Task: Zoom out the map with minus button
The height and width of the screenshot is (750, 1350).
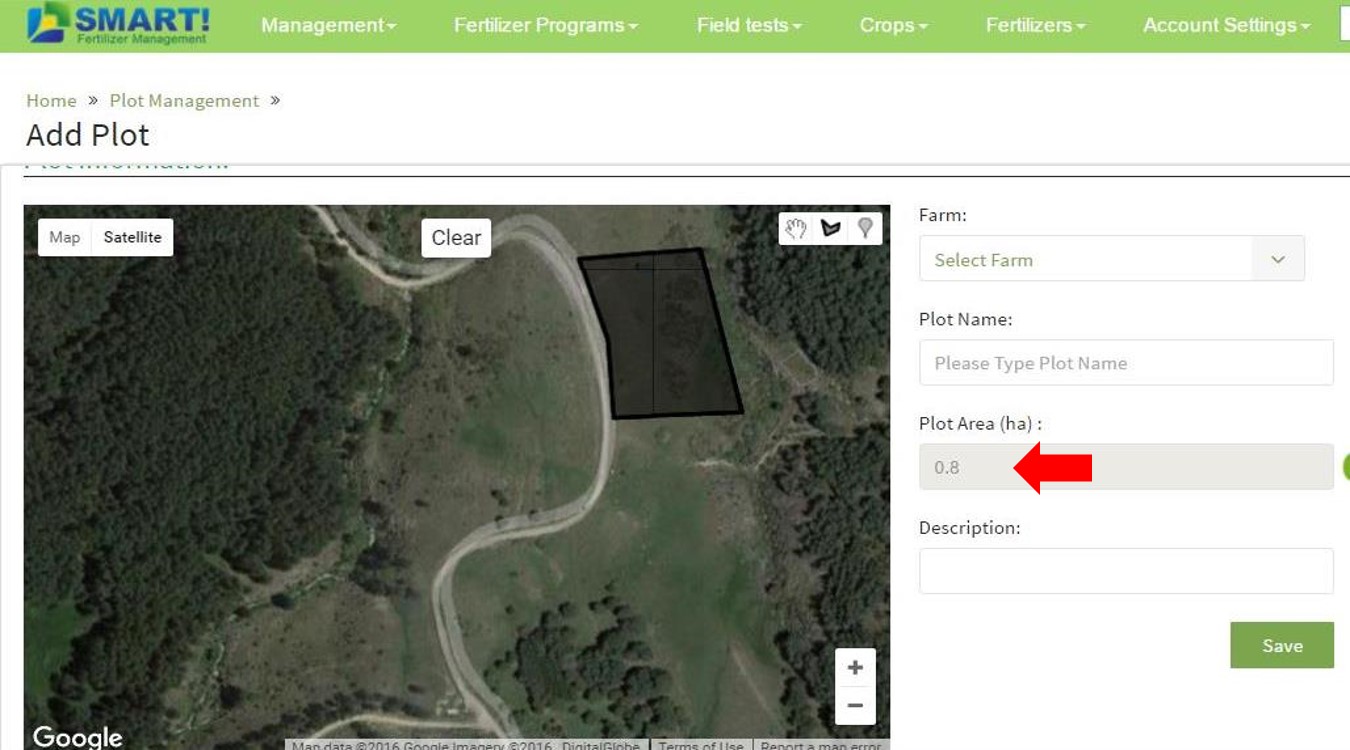Action: point(855,705)
